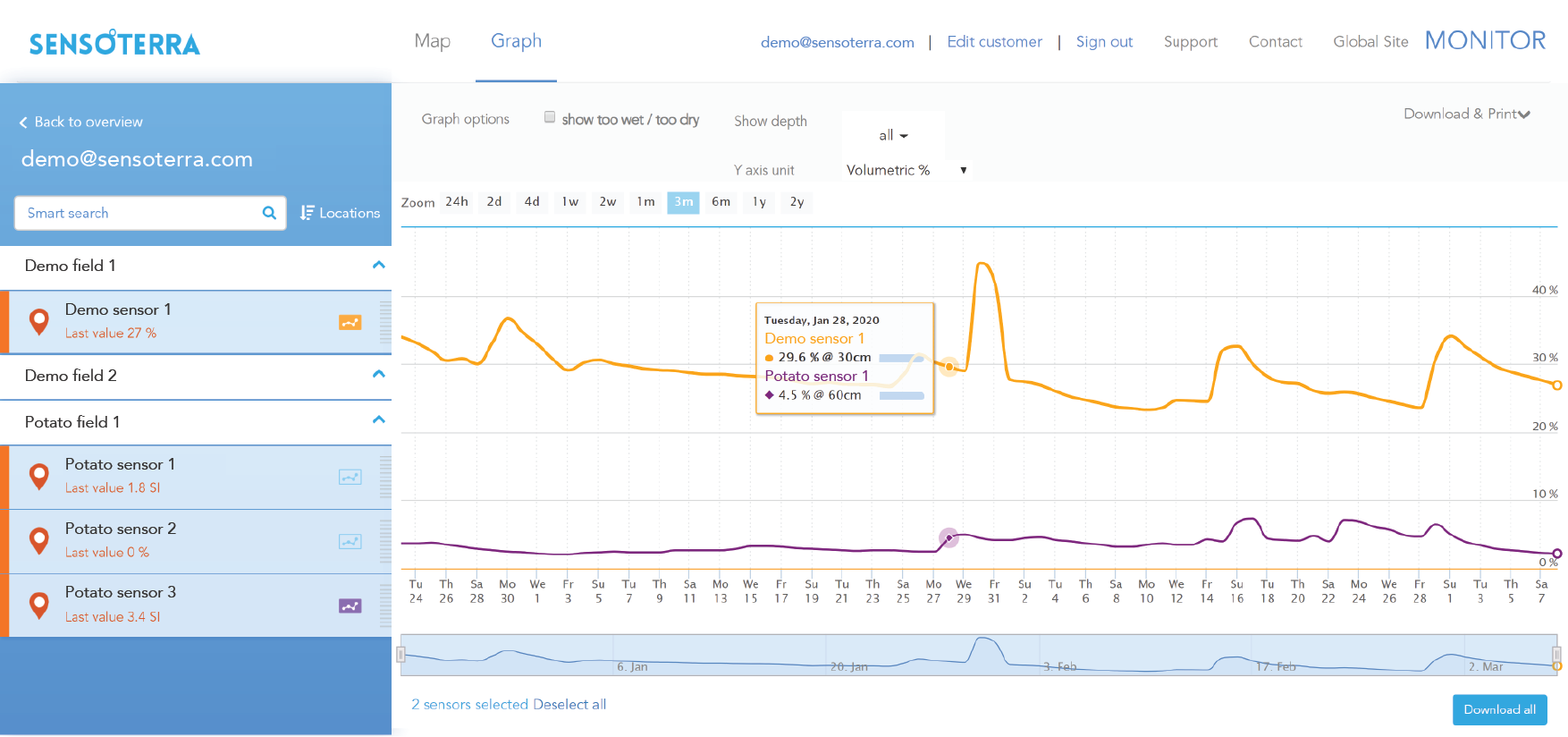The width and height of the screenshot is (1568, 737).
Task: Click Potato sensor 1 map pin icon
Action: pos(38,476)
